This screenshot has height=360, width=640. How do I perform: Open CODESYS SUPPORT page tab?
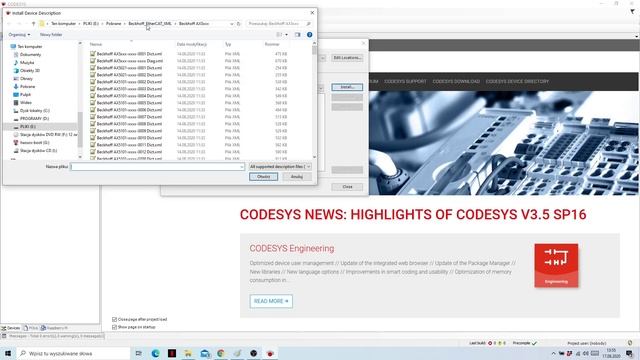tap(405, 81)
